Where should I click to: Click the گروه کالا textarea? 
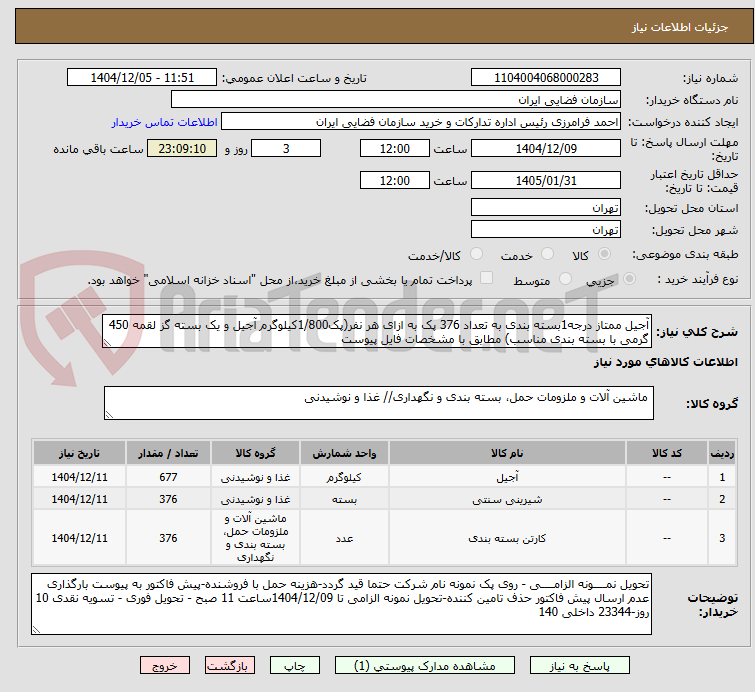click(378, 403)
